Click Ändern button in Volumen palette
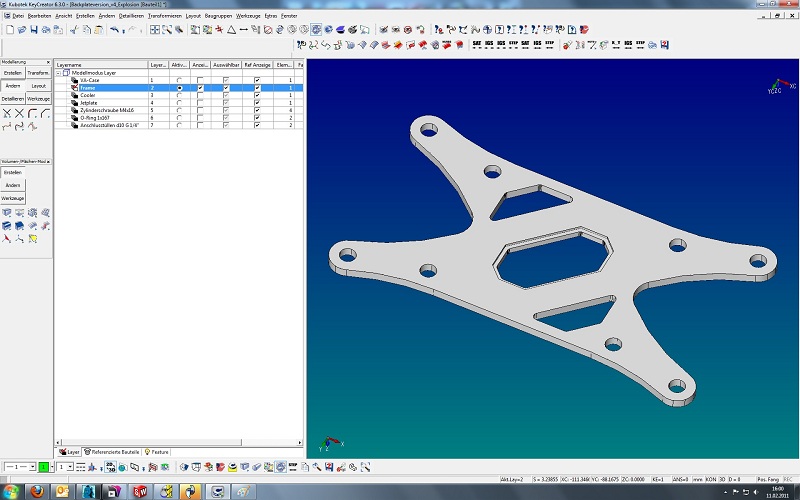The image size is (800, 500). 13,185
